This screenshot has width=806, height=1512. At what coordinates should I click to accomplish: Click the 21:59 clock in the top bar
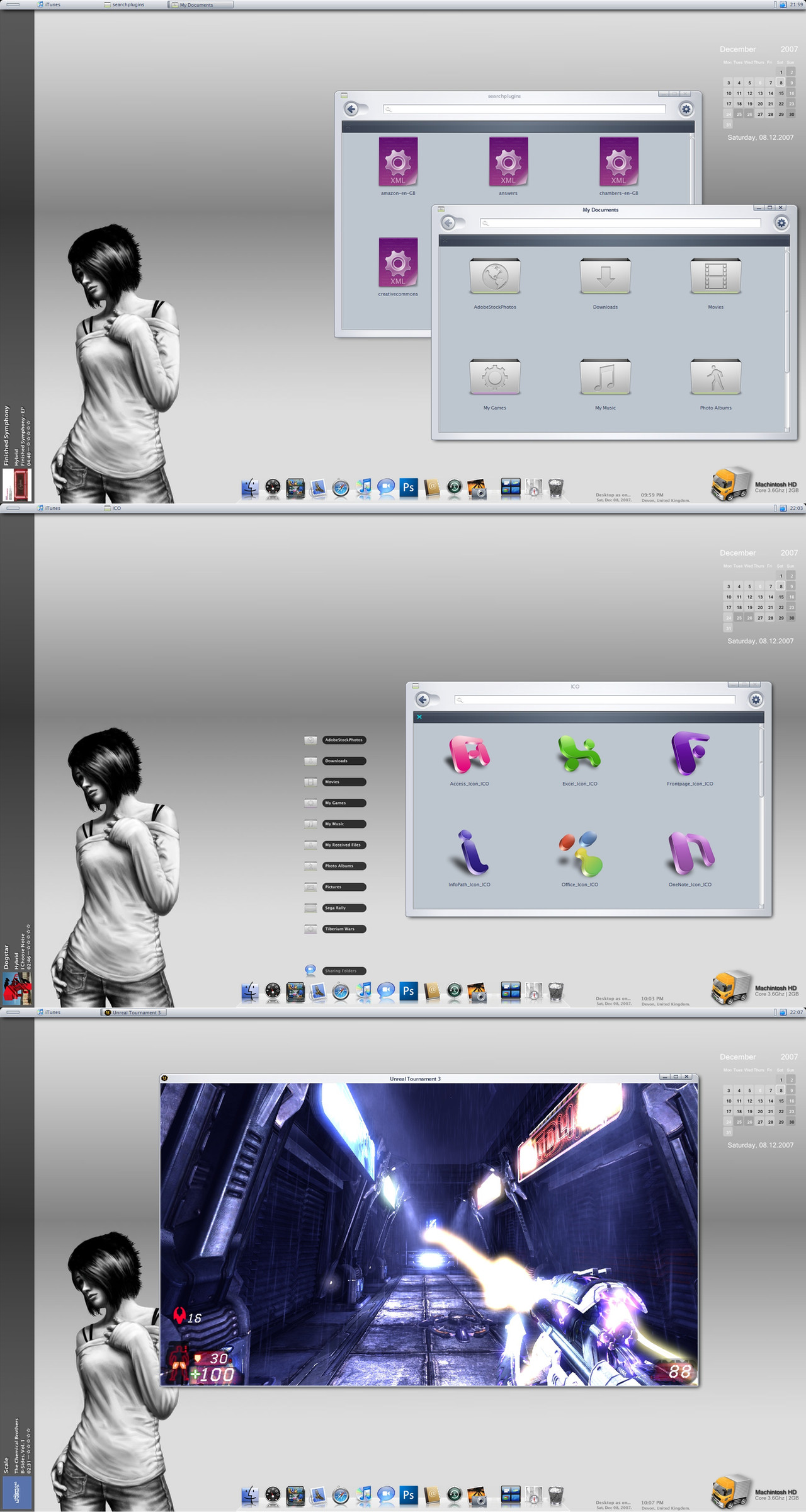click(x=797, y=4)
